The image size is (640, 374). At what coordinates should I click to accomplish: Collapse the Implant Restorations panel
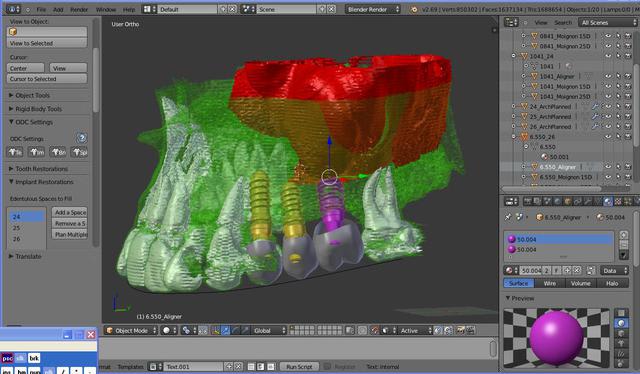pos(41,182)
